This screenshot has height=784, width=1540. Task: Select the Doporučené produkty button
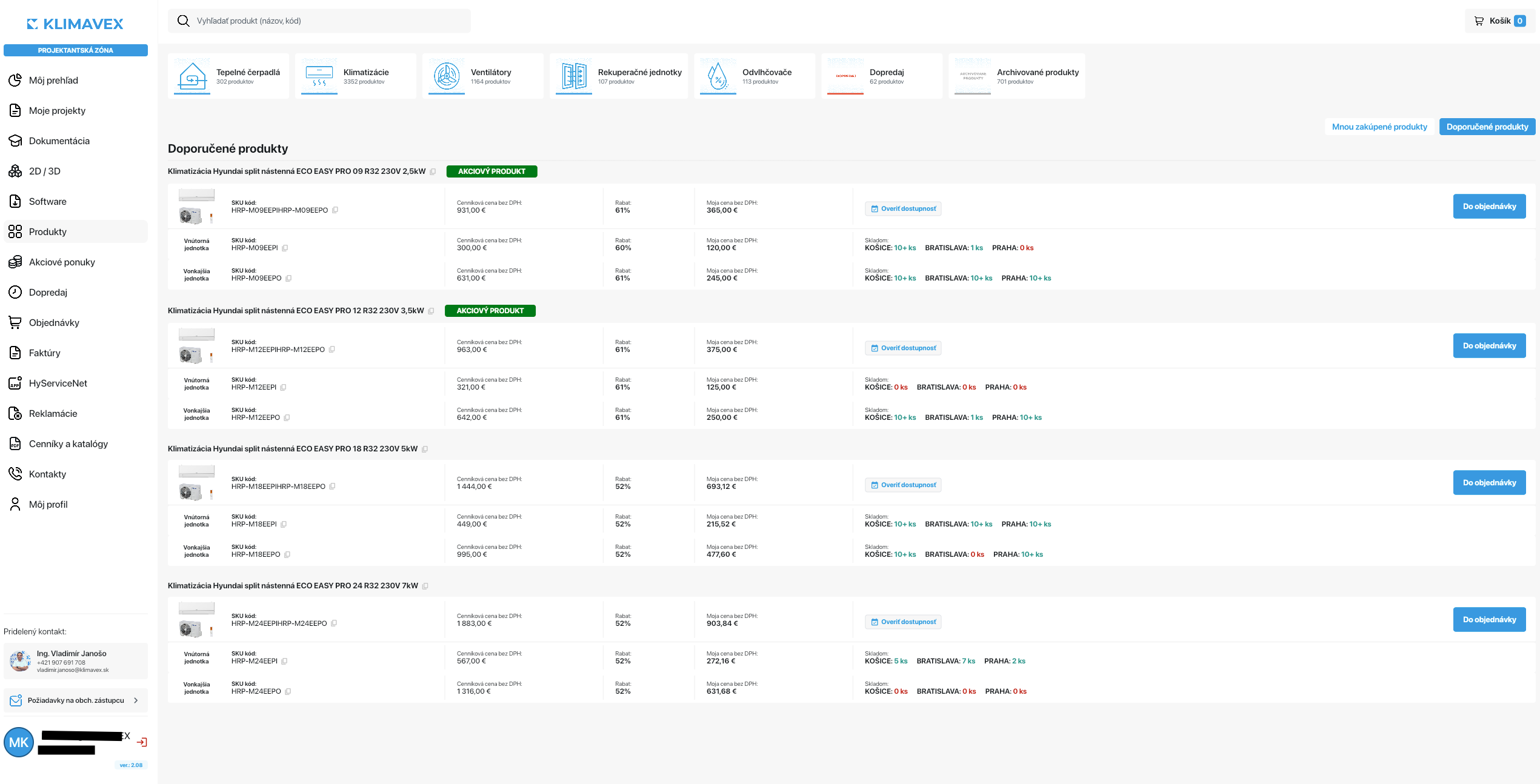[1487, 127]
